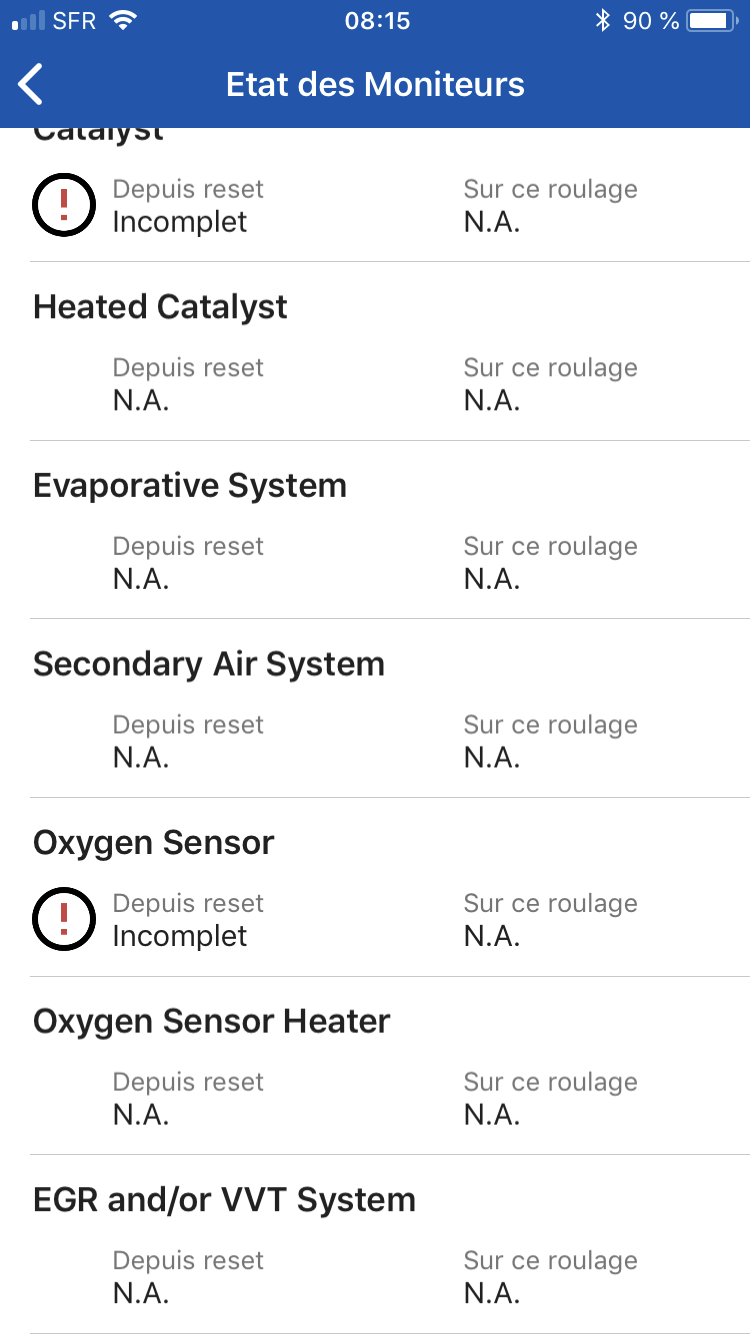This screenshot has height=1334, width=750.
Task: Select the Evaporative System monitor heading
Action: coord(190,486)
